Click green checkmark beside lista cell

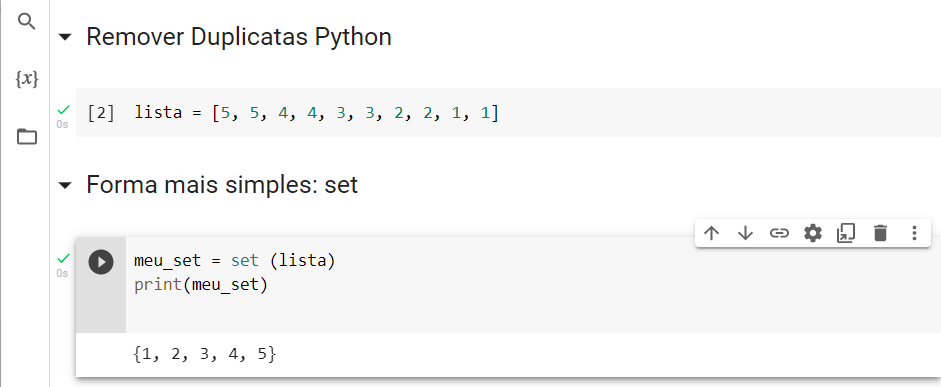(63, 110)
